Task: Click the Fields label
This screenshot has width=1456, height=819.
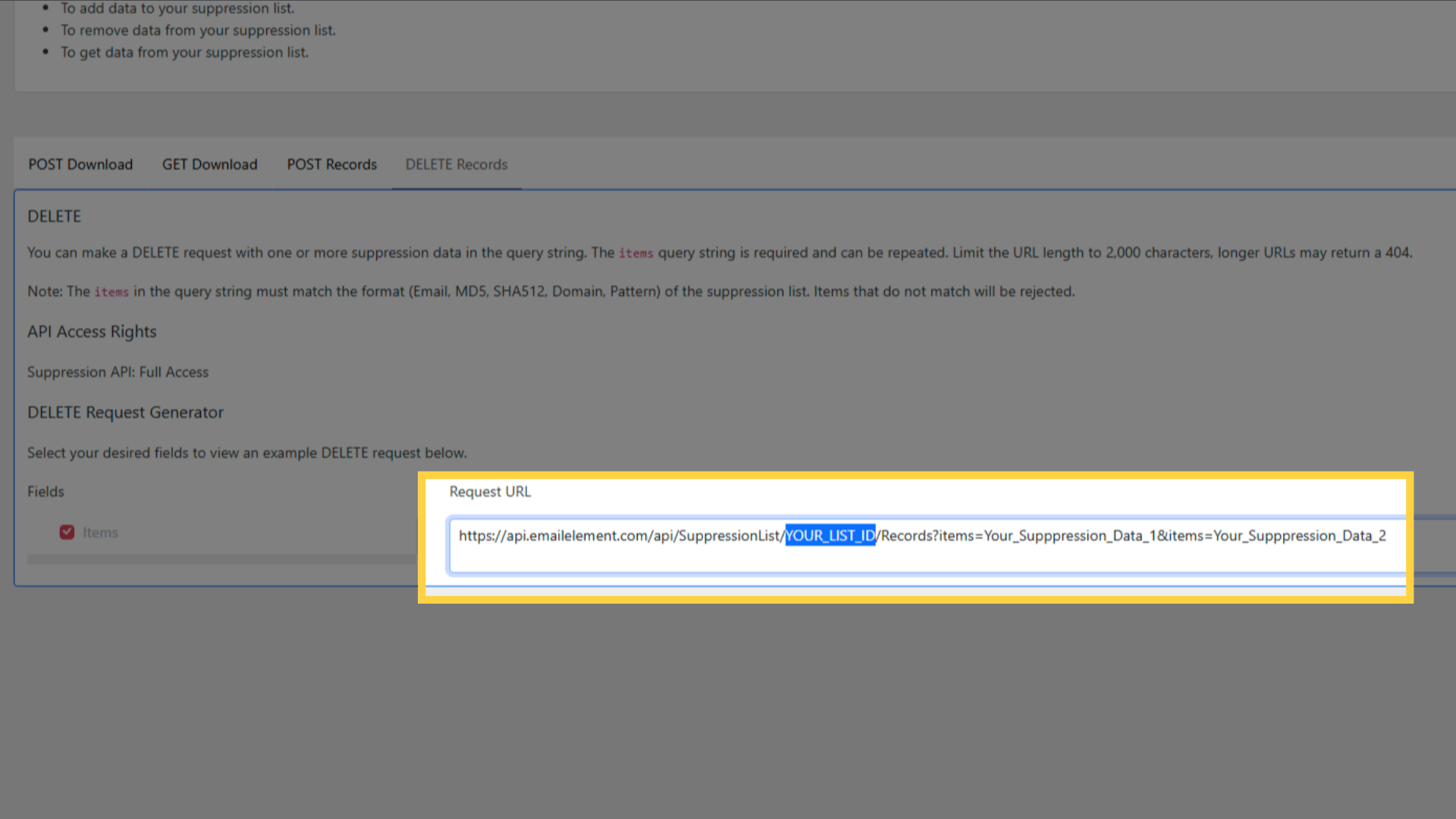Action: pos(45,491)
